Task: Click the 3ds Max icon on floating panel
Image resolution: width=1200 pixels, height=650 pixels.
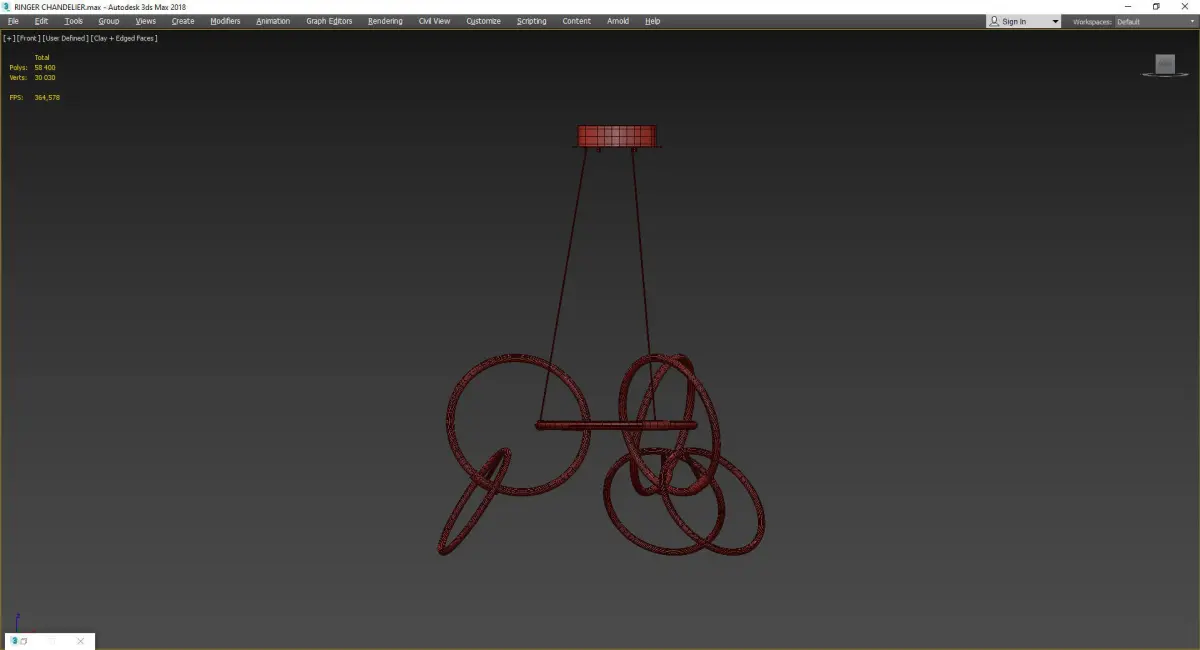Action: (14, 641)
